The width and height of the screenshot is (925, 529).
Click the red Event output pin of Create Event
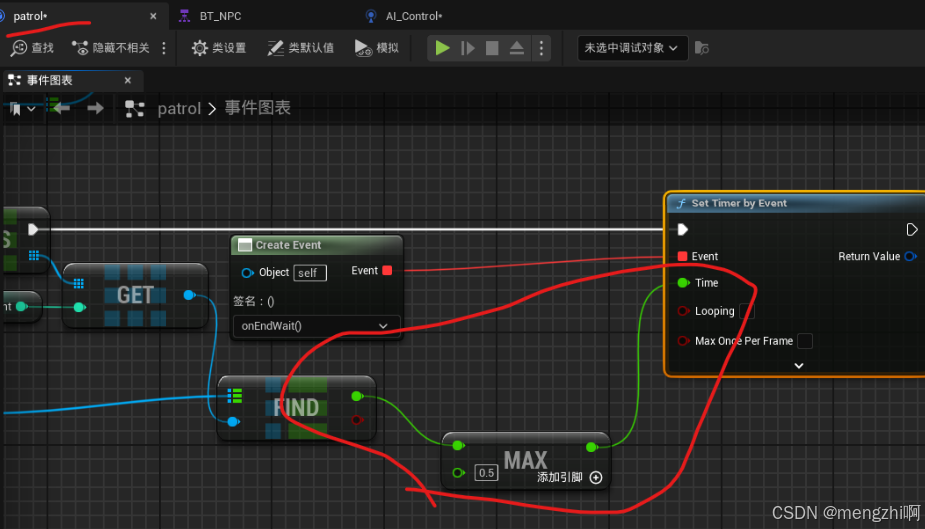click(x=387, y=271)
